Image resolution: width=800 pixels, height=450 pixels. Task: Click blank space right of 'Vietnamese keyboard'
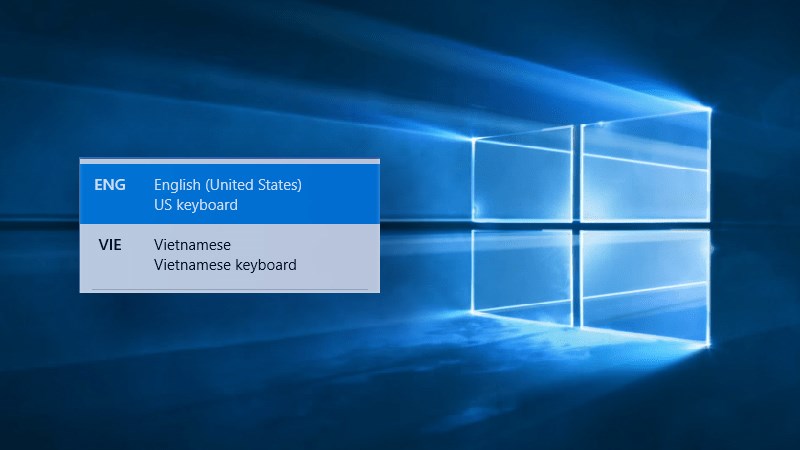[340, 265]
